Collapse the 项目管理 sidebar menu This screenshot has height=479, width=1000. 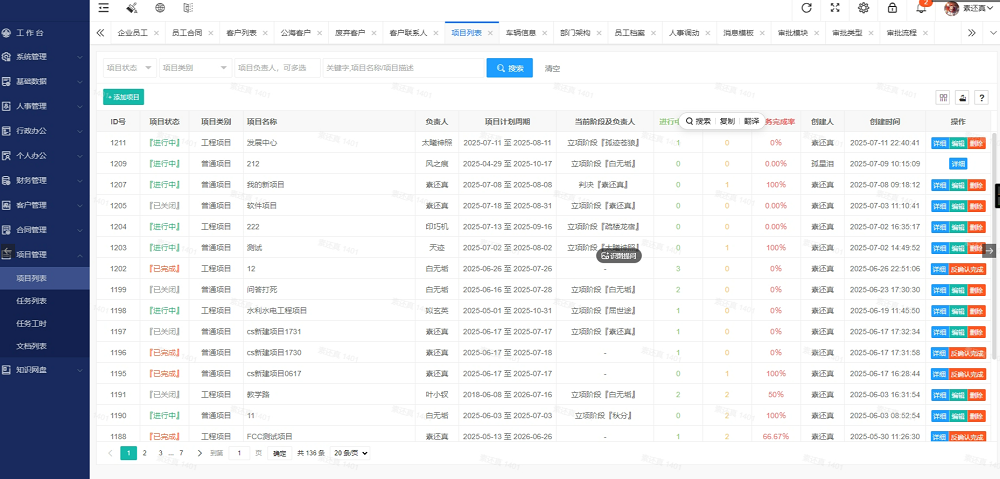click(x=44, y=254)
